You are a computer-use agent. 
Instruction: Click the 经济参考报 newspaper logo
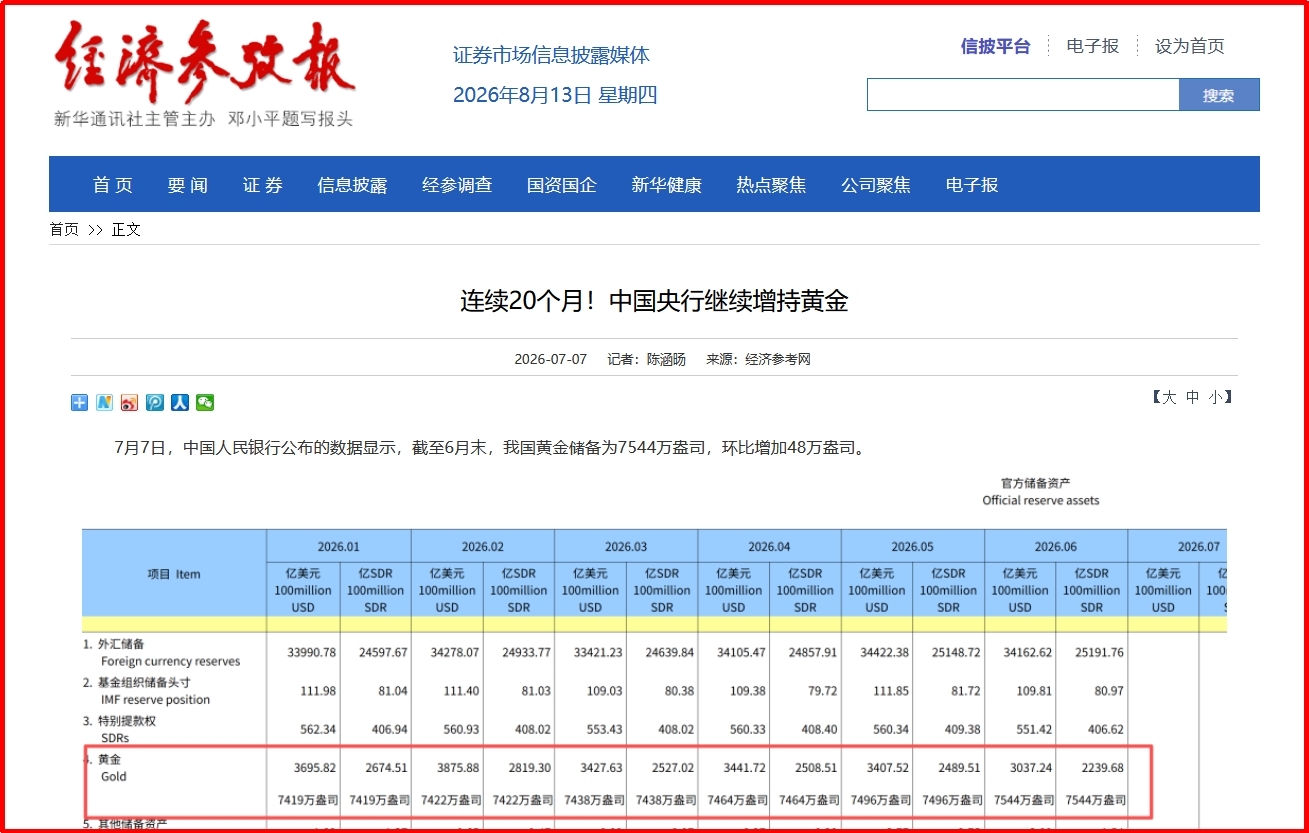click(205, 63)
